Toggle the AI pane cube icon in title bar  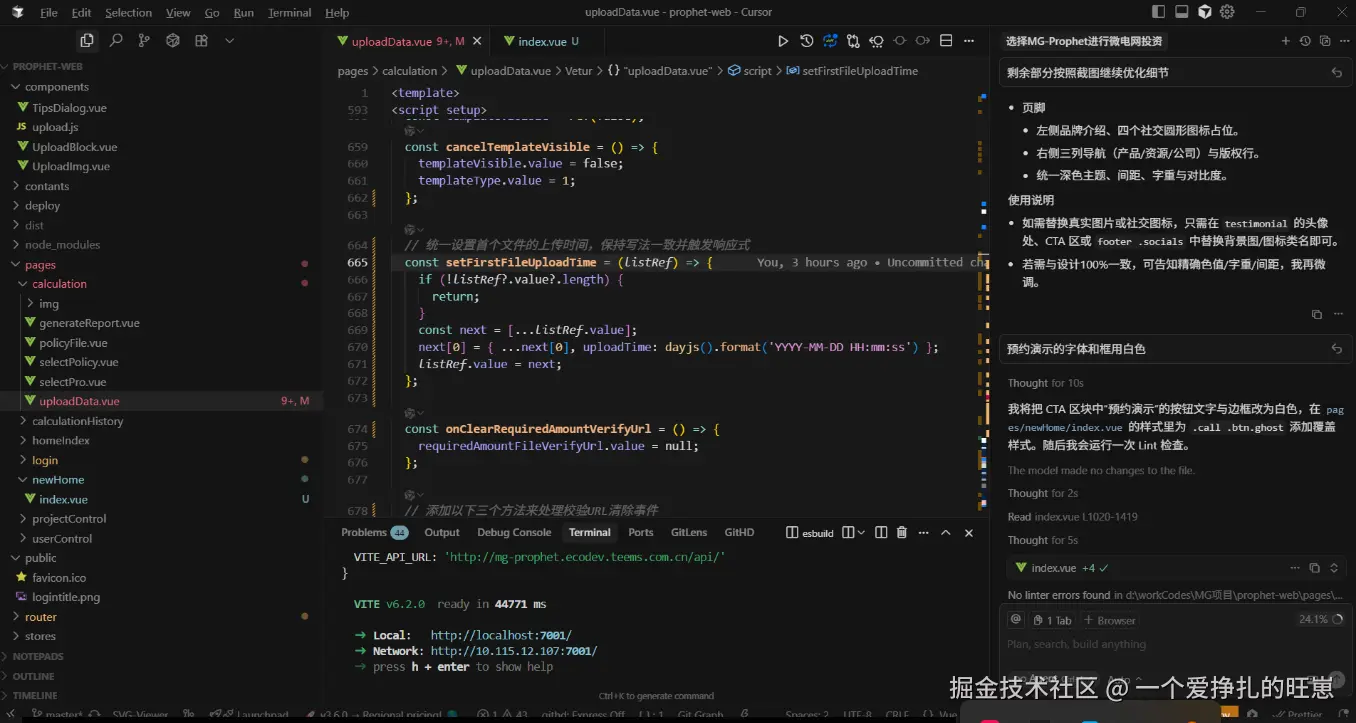click(1205, 12)
